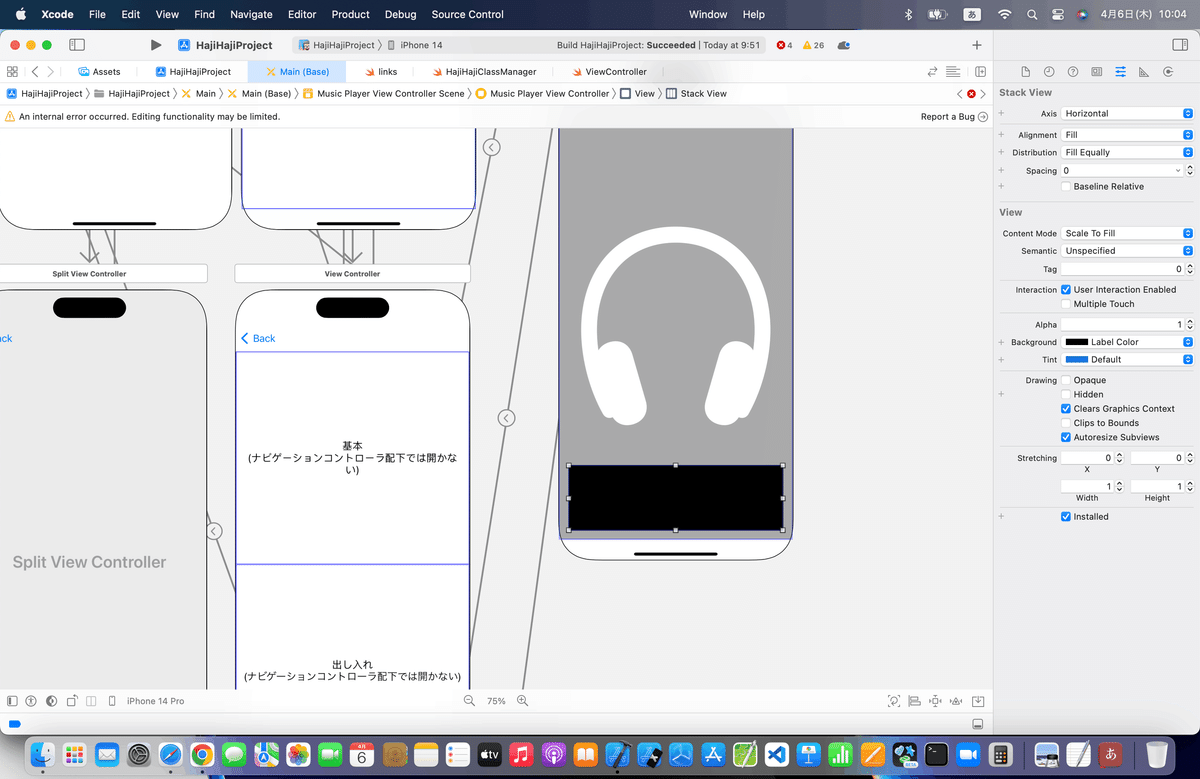Switch to the HajiHajiClassManager tab
The image size is (1200, 779).
pos(483,72)
